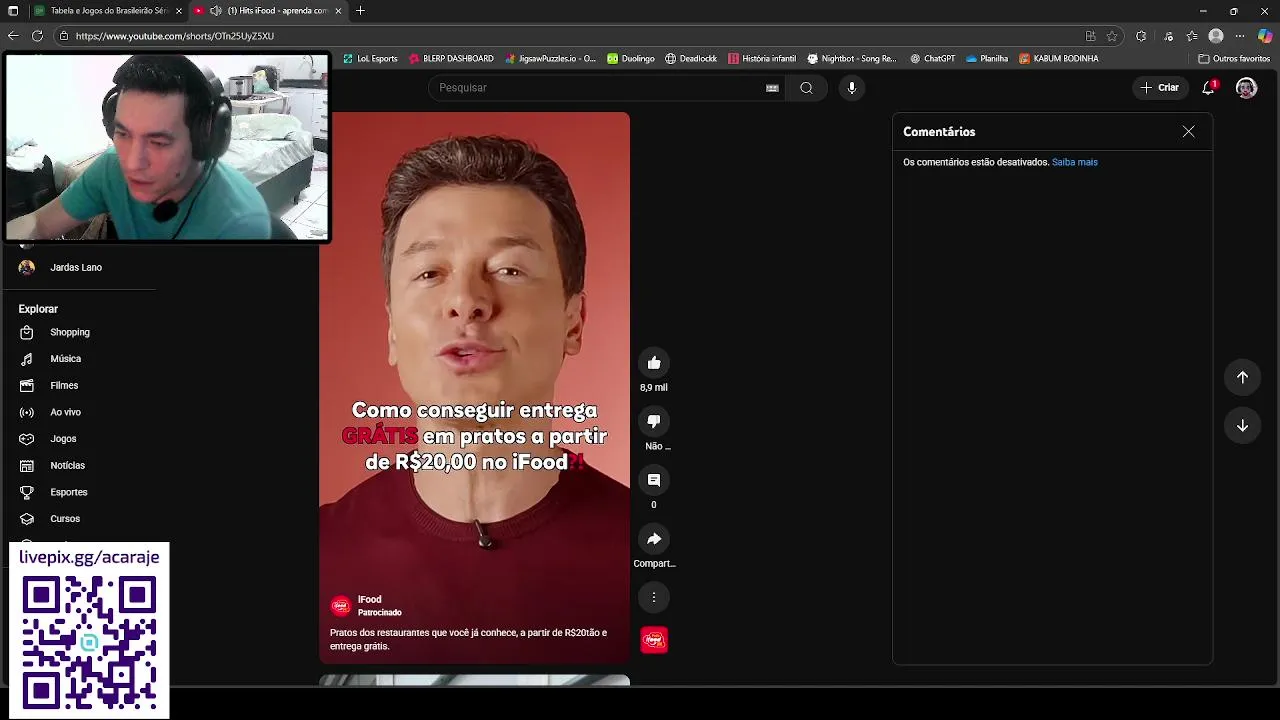Open the favorites list icon in toolbar
This screenshot has width=1280, height=720.
click(x=1192, y=36)
